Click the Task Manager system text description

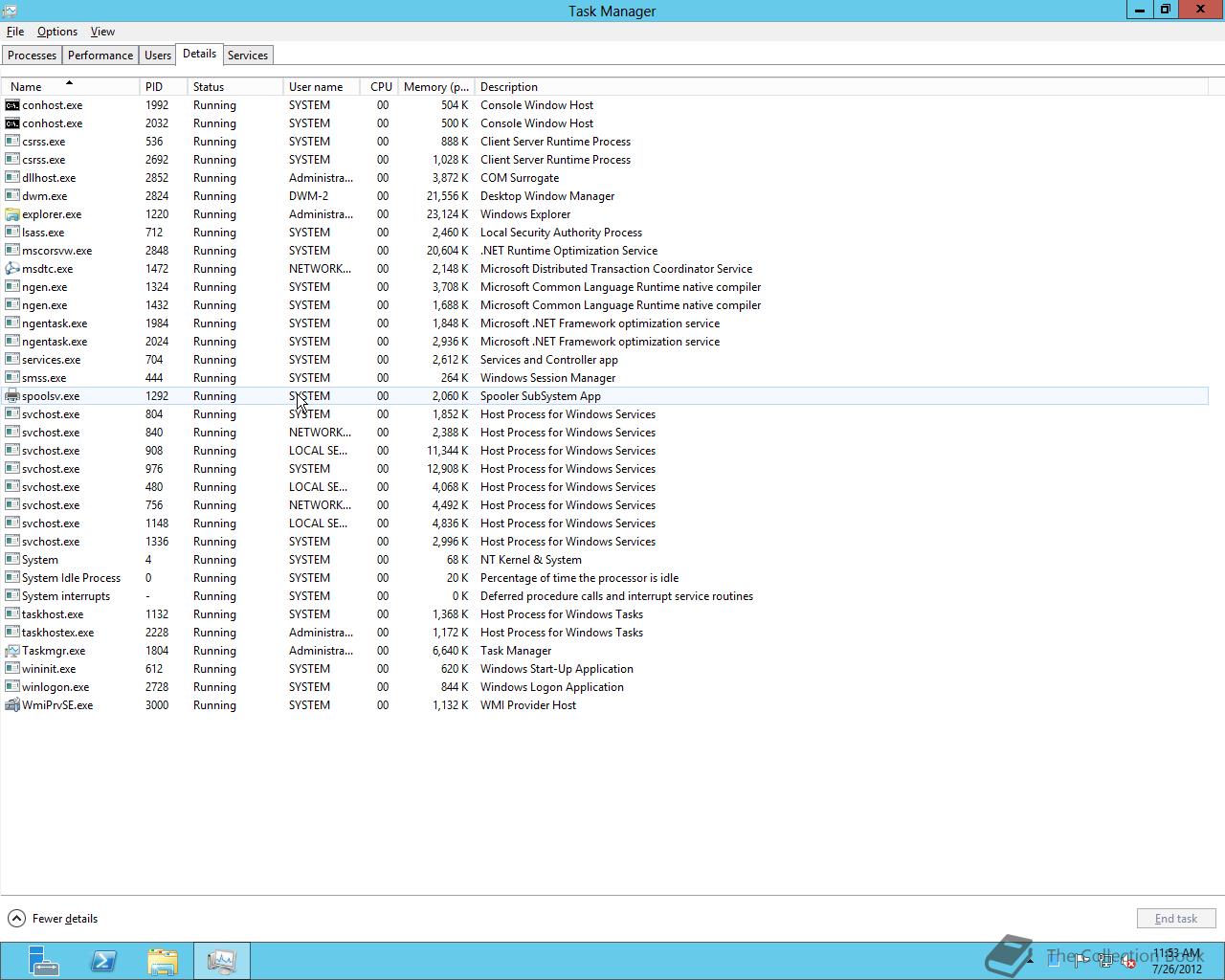point(516,651)
